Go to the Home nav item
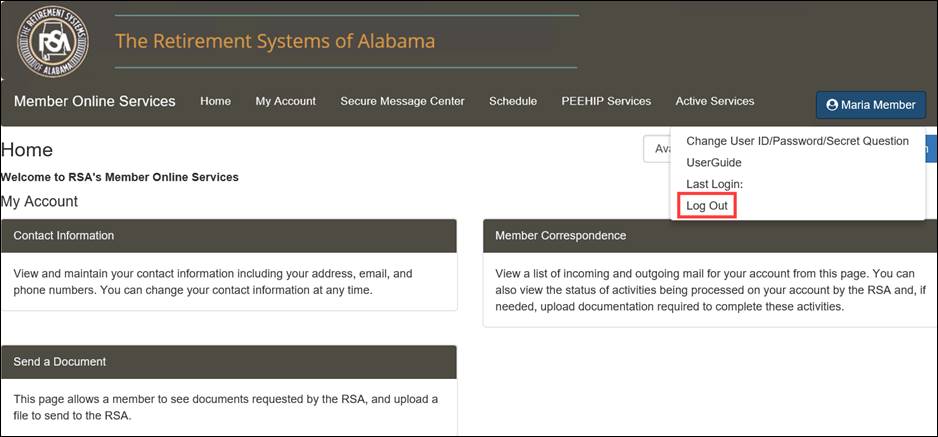 [x=215, y=102]
